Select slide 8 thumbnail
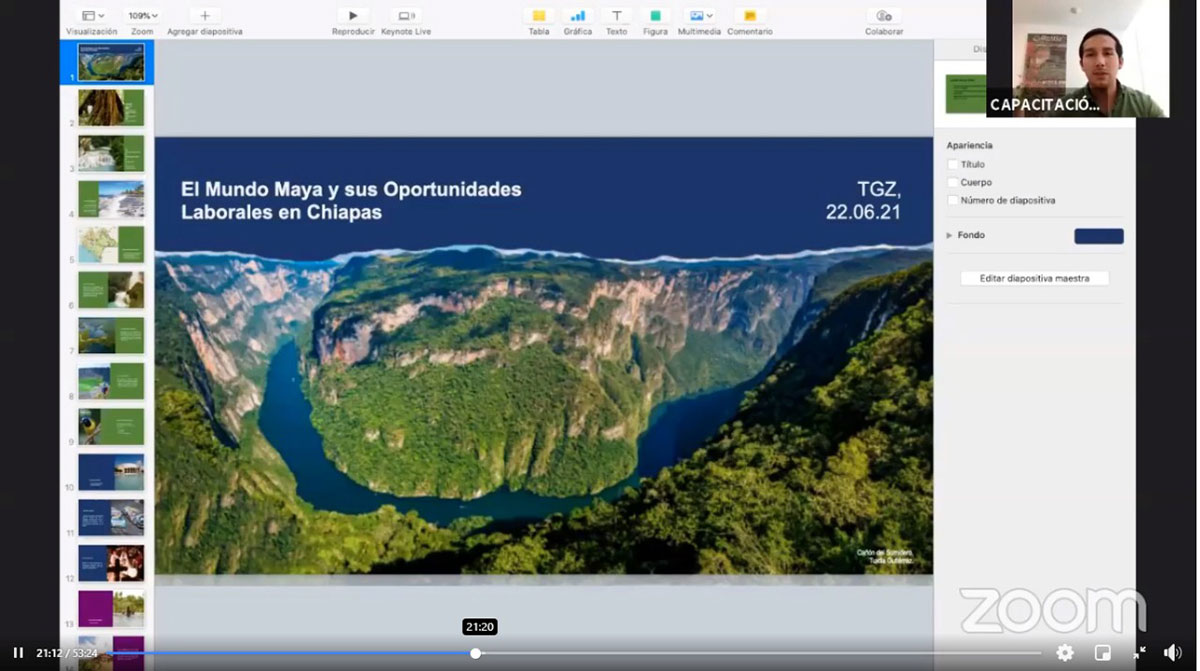Image resolution: width=1200 pixels, height=671 pixels. (111, 381)
